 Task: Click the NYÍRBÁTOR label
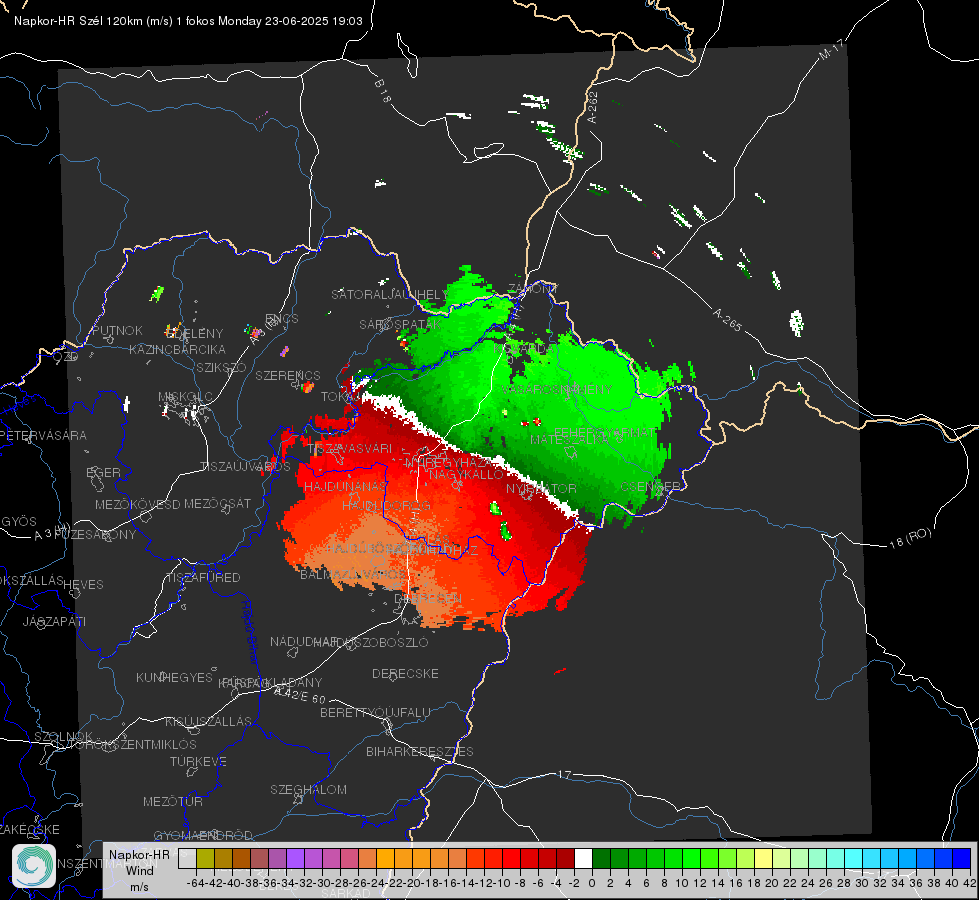pos(541,488)
